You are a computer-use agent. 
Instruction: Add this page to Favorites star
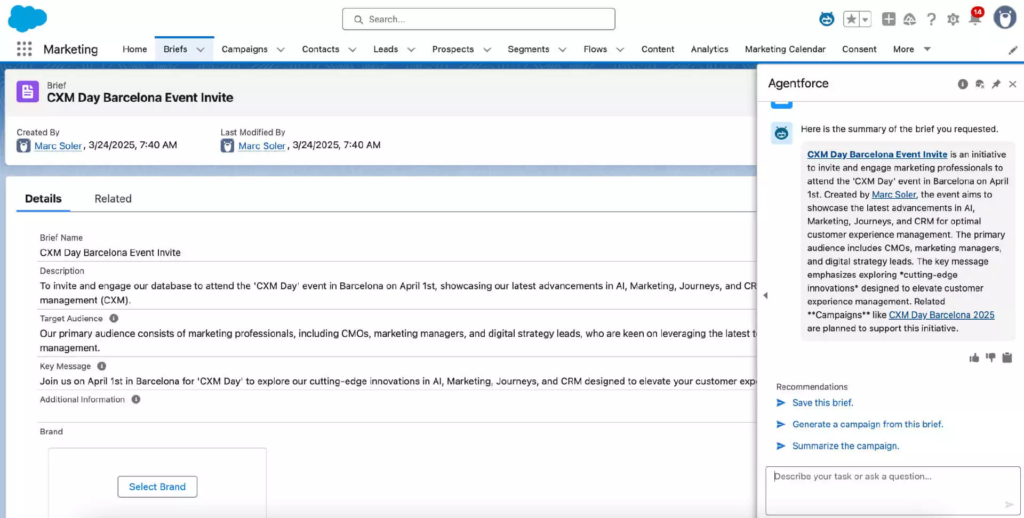pos(851,19)
